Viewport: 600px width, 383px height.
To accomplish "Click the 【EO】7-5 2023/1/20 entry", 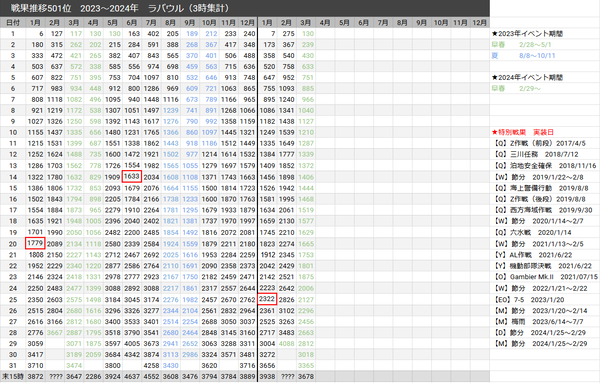I will tap(529, 300).
